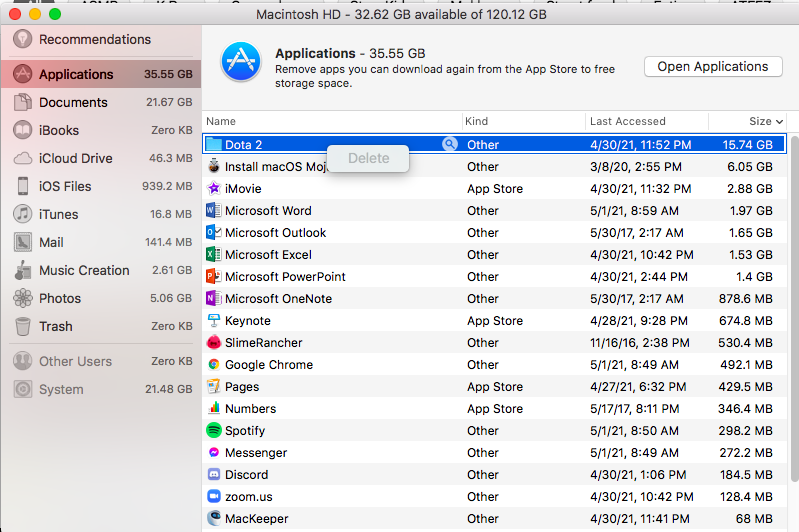Click the Applications - 35.55 GB heading

point(350,53)
